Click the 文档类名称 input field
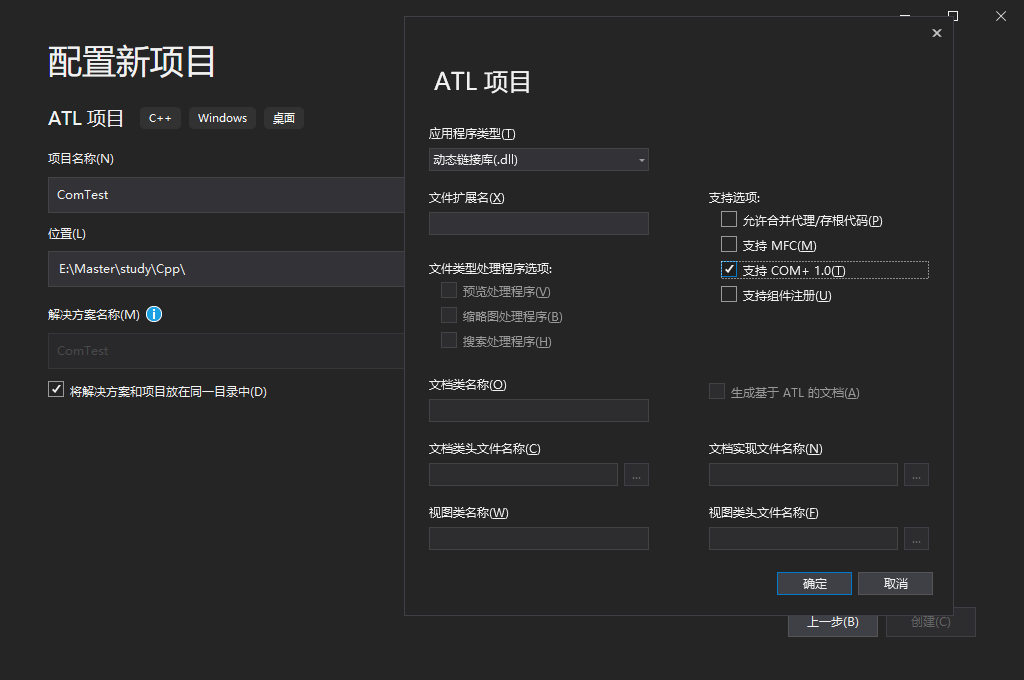The height and width of the screenshot is (680, 1024). click(x=539, y=411)
